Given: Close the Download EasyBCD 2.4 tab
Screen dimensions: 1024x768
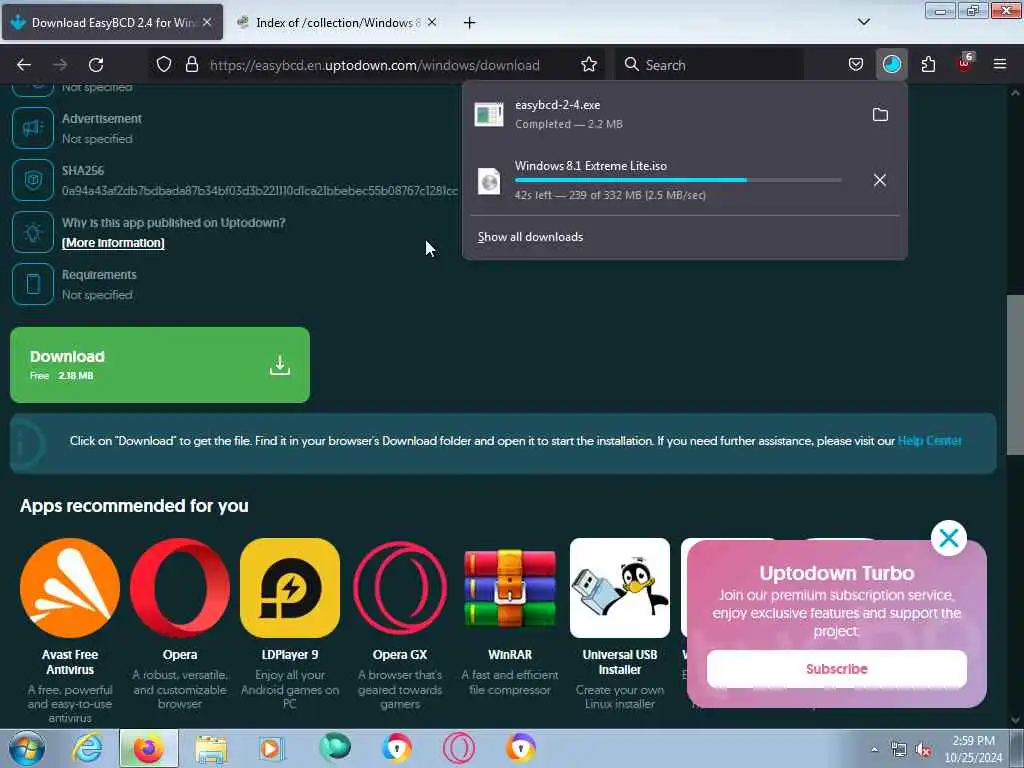Looking at the screenshot, I should (x=207, y=22).
